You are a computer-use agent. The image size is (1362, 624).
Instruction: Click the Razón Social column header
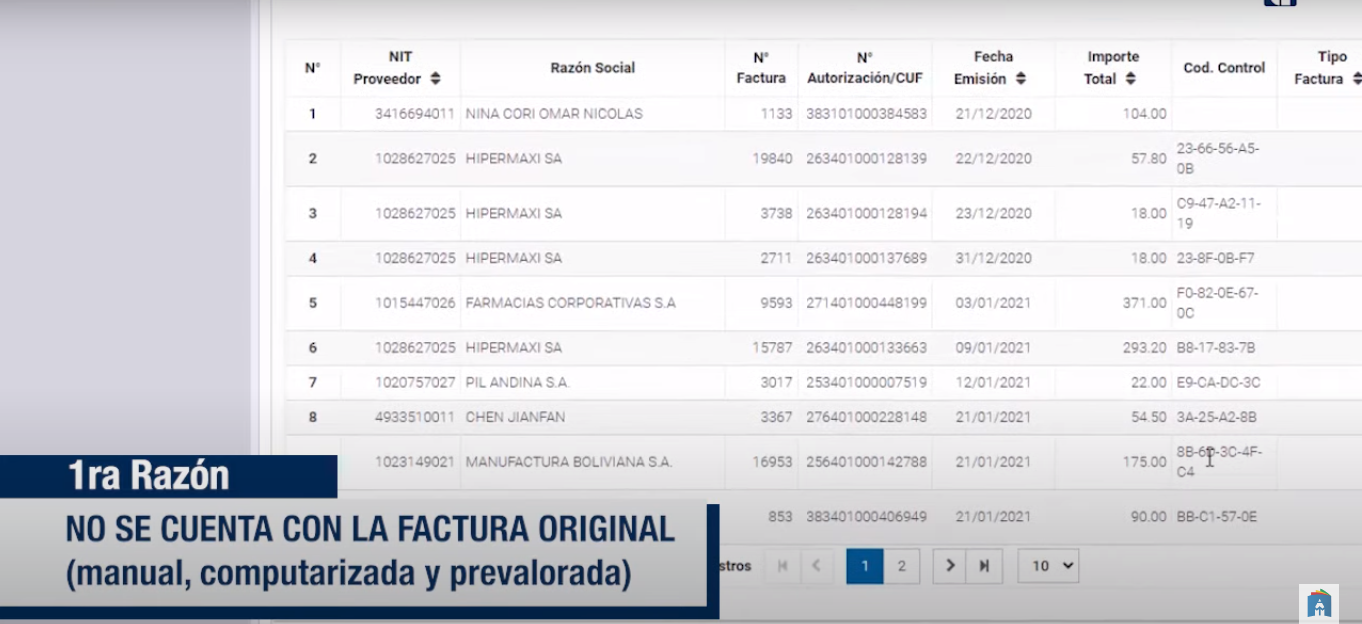coord(590,68)
